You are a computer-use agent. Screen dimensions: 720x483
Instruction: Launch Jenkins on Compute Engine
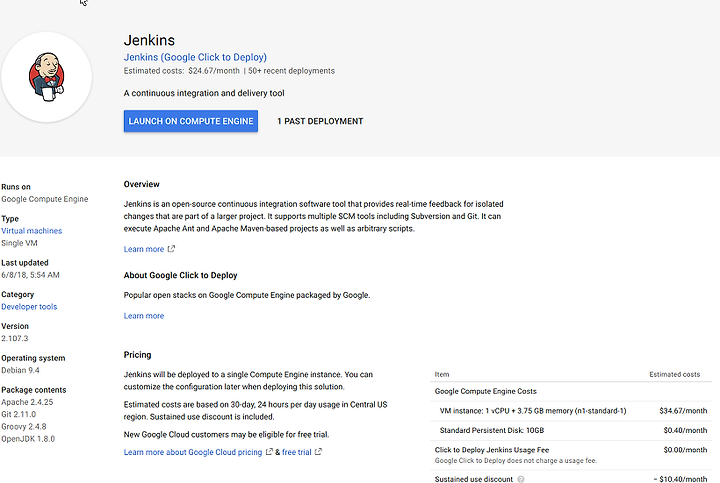191,121
